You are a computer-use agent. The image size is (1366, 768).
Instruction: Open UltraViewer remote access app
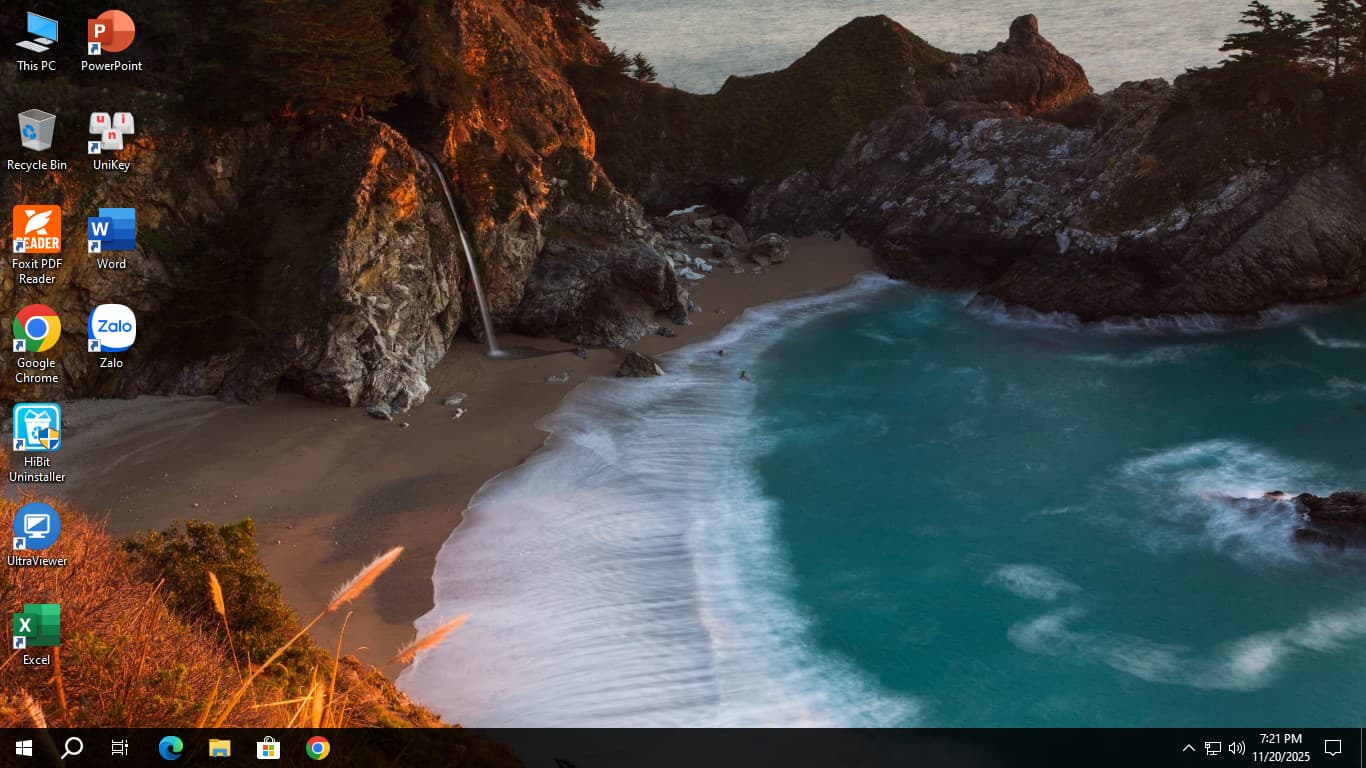point(36,527)
